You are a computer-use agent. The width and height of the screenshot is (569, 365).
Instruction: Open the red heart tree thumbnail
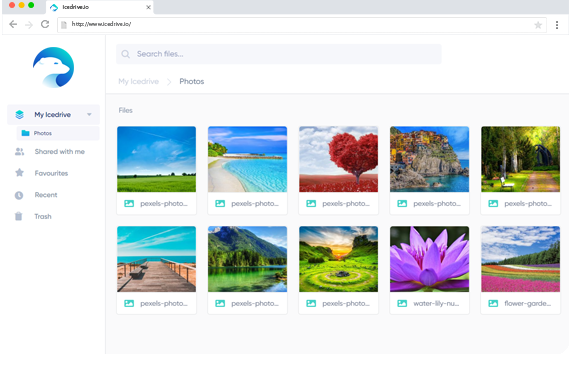pos(339,159)
